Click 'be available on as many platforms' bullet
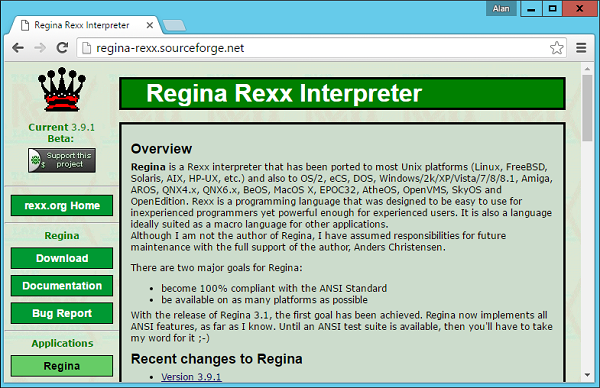600x388 pixels. (x=264, y=300)
